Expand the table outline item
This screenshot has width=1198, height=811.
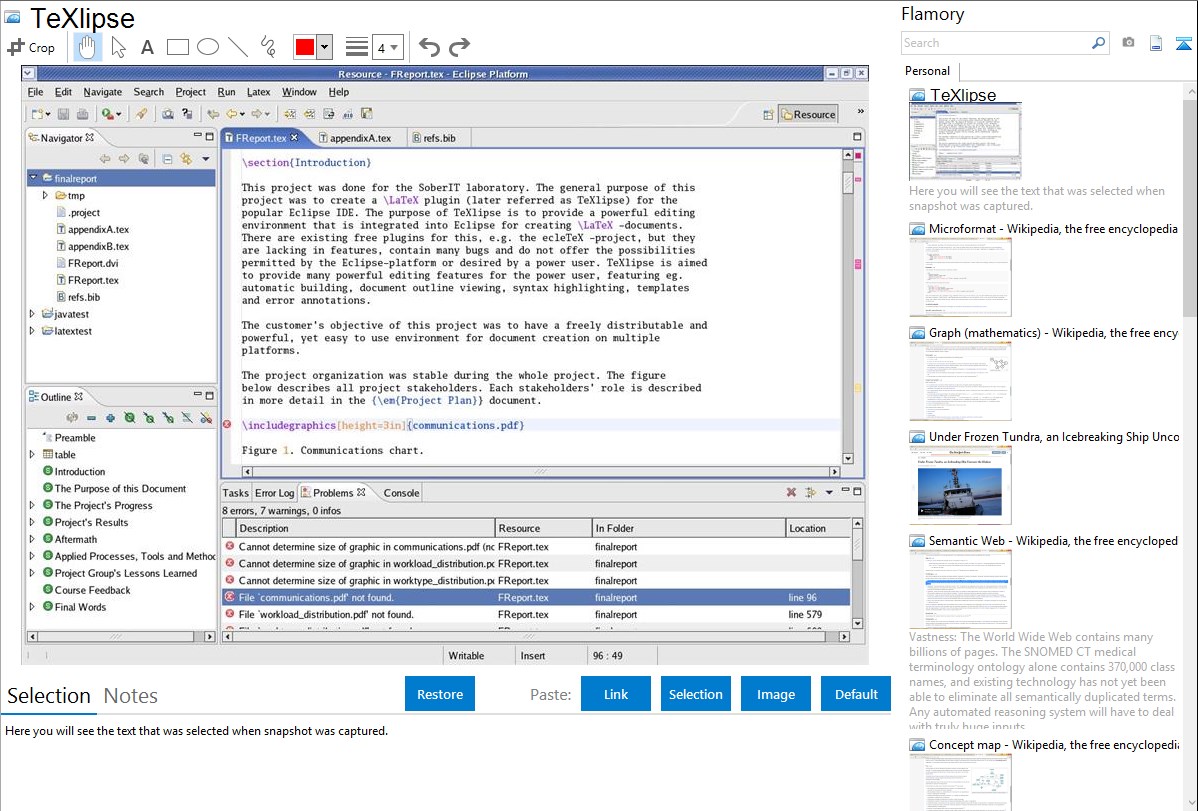32,455
